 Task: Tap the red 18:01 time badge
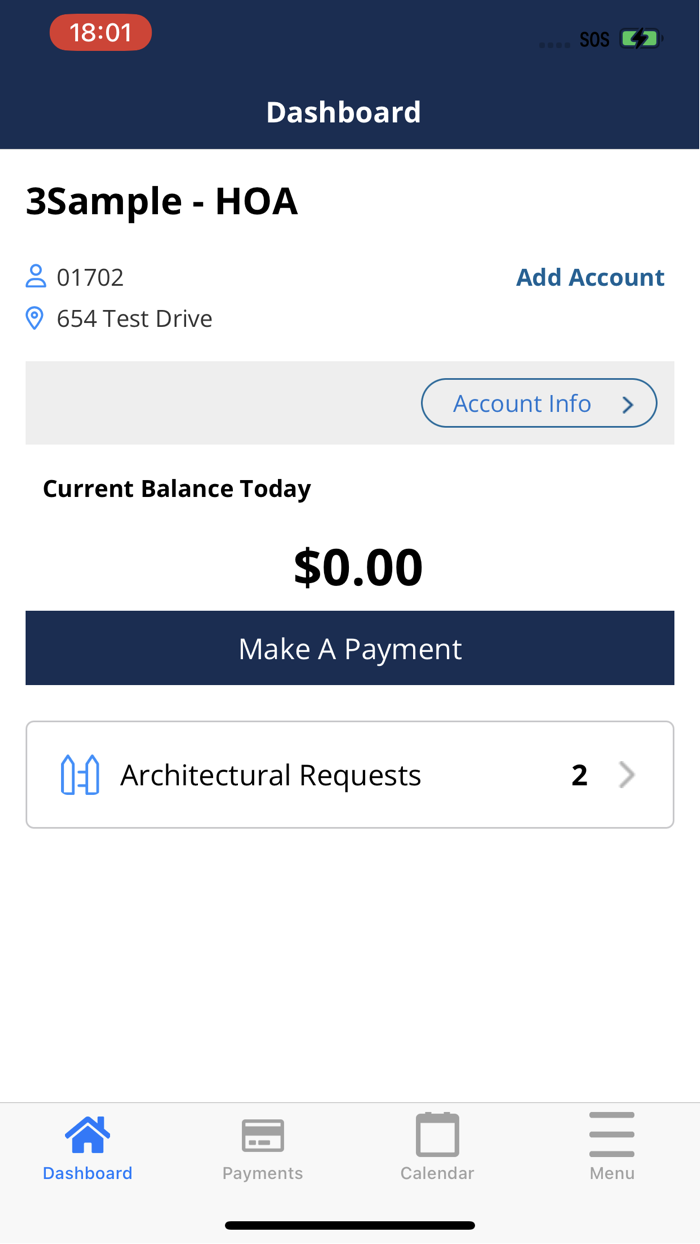click(x=100, y=31)
